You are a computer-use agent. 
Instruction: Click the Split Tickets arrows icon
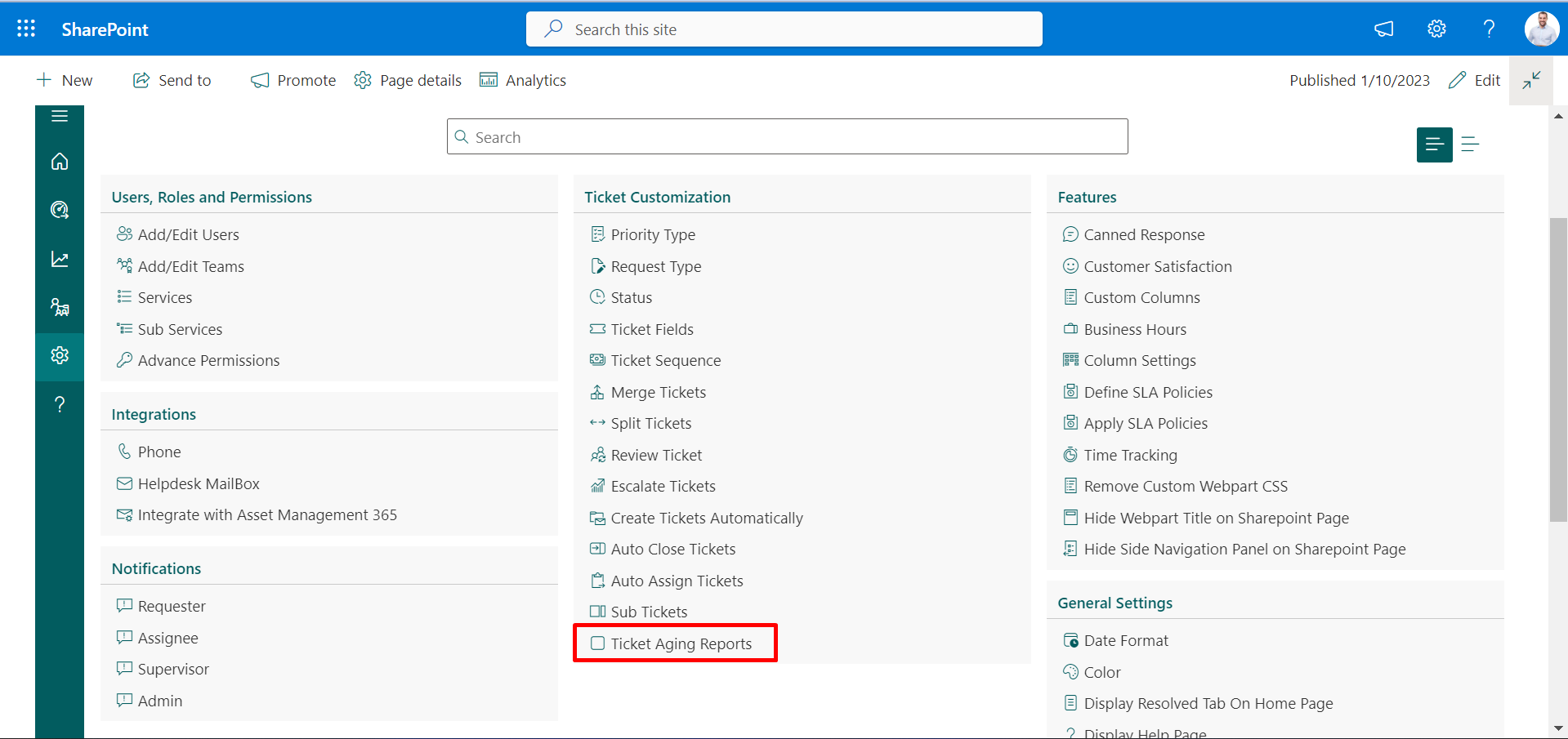point(598,422)
